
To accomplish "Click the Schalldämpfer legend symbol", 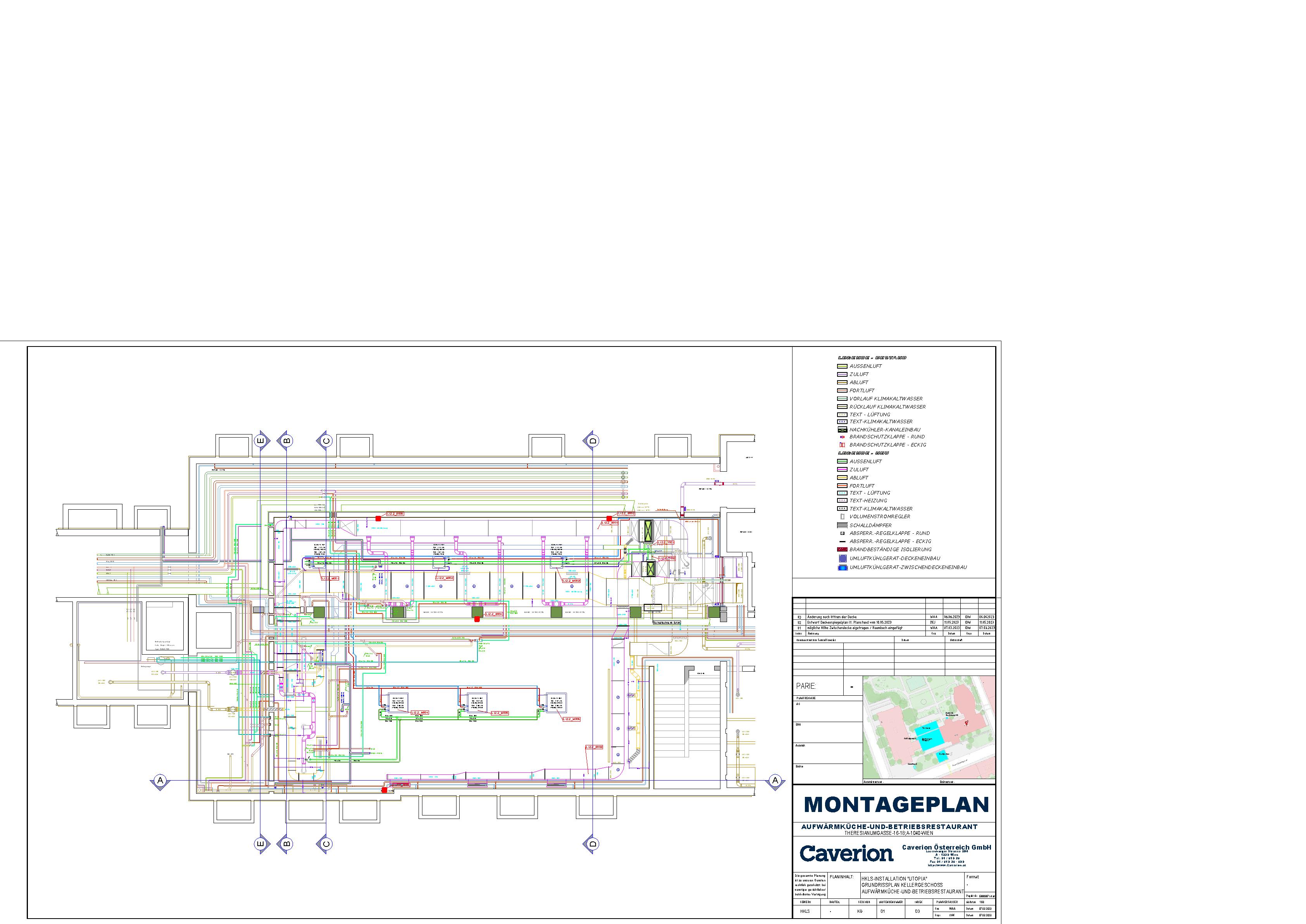I will coord(842,525).
